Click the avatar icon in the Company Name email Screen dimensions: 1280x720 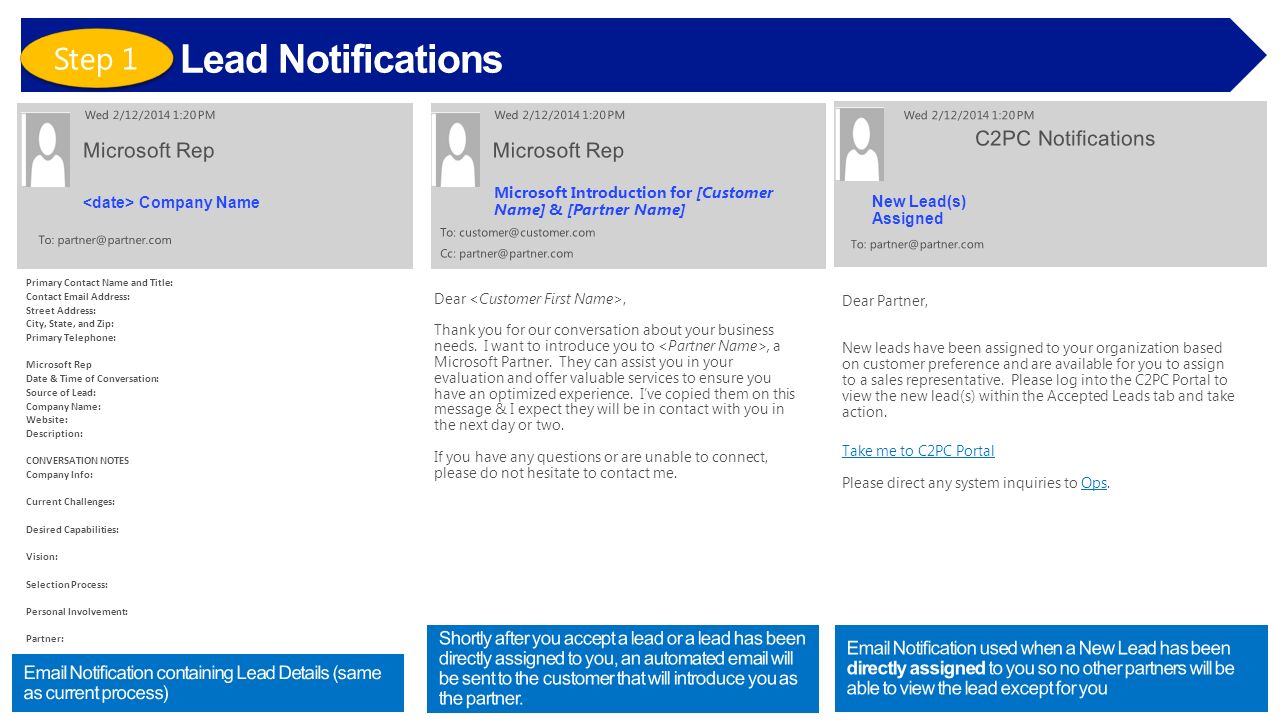(x=47, y=150)
